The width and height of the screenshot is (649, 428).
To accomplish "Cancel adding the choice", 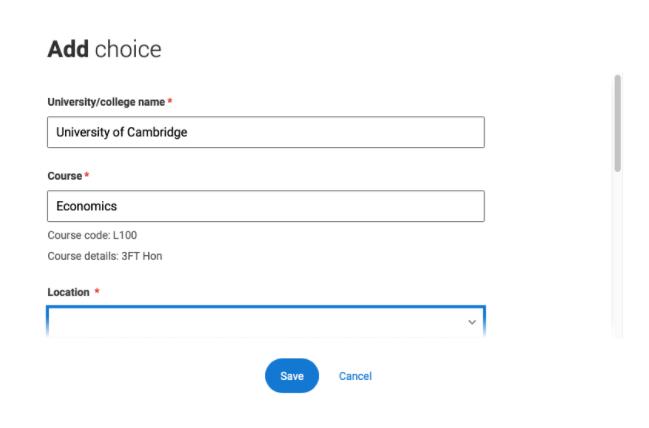I will coord(355,376).
